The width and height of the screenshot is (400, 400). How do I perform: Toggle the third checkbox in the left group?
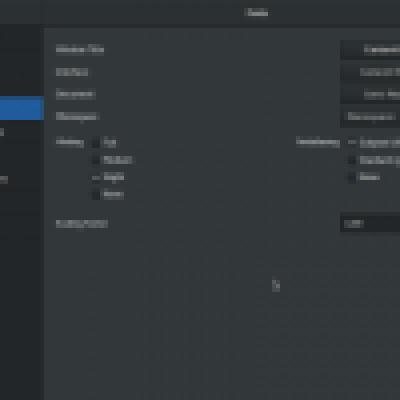[x=96, y=178]
